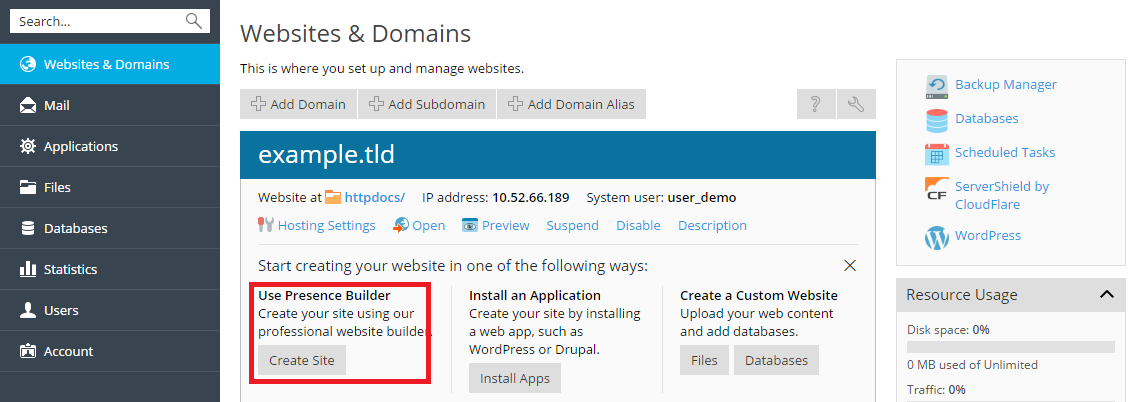Open the wrench settings icon
1144x402 pixels.
click(856, 104)
